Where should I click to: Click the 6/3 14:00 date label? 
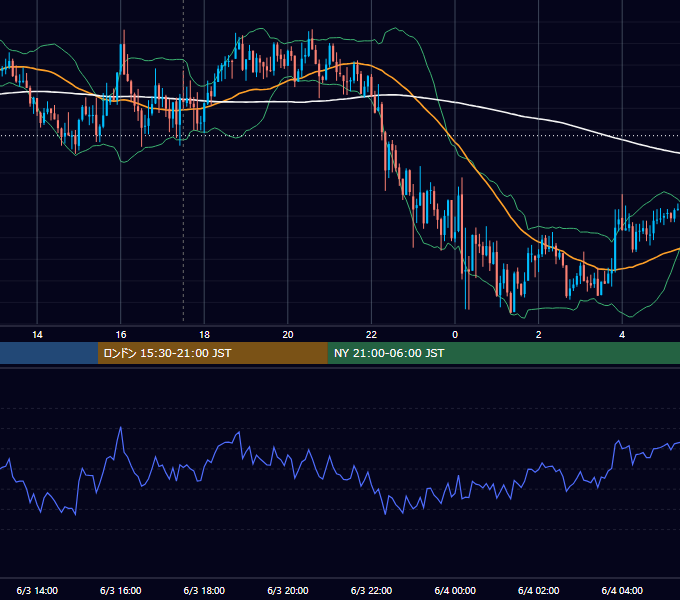pyautogui.click(x=37, y=590)
